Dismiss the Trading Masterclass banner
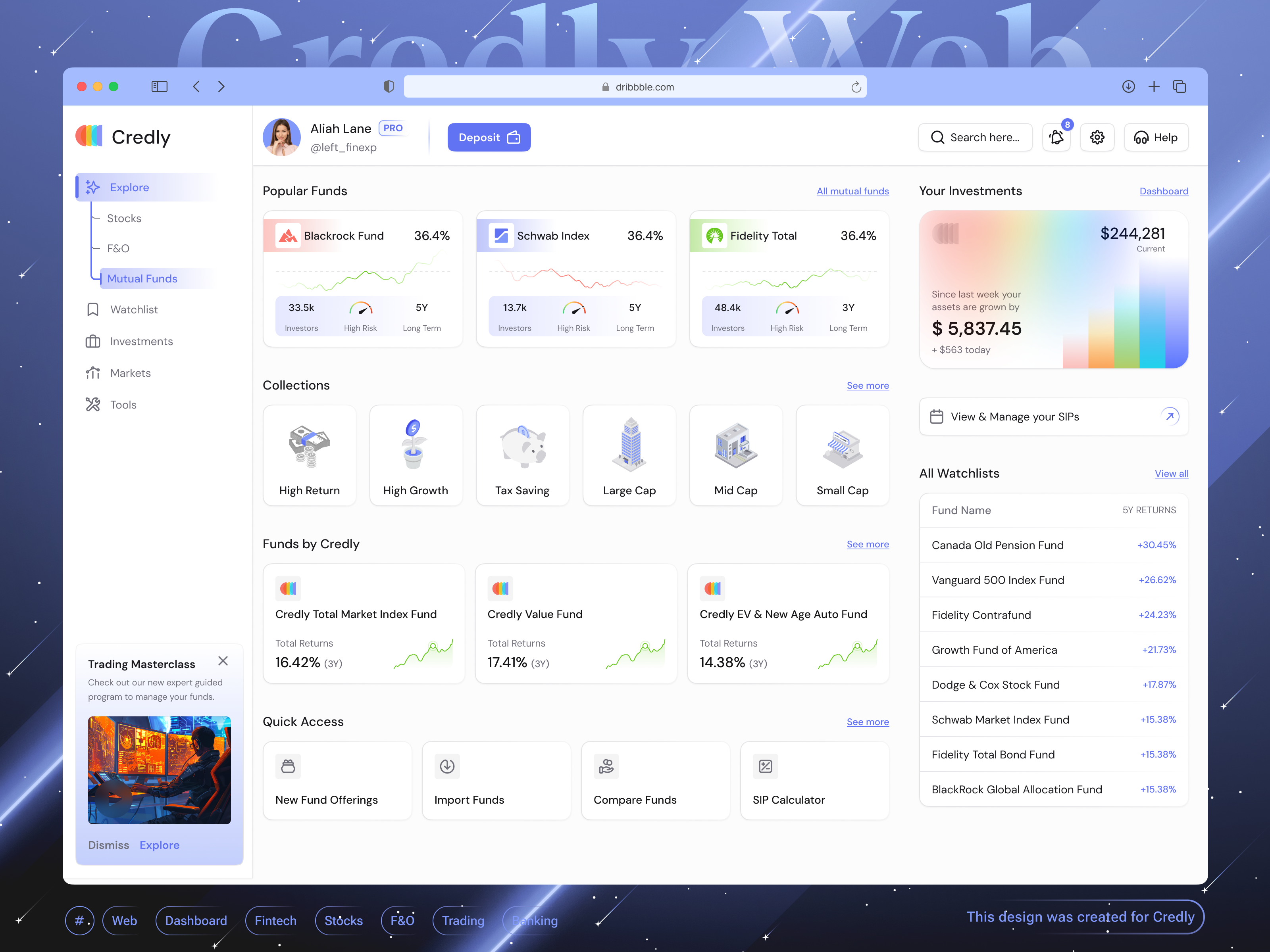 click(x=223, y=661)
